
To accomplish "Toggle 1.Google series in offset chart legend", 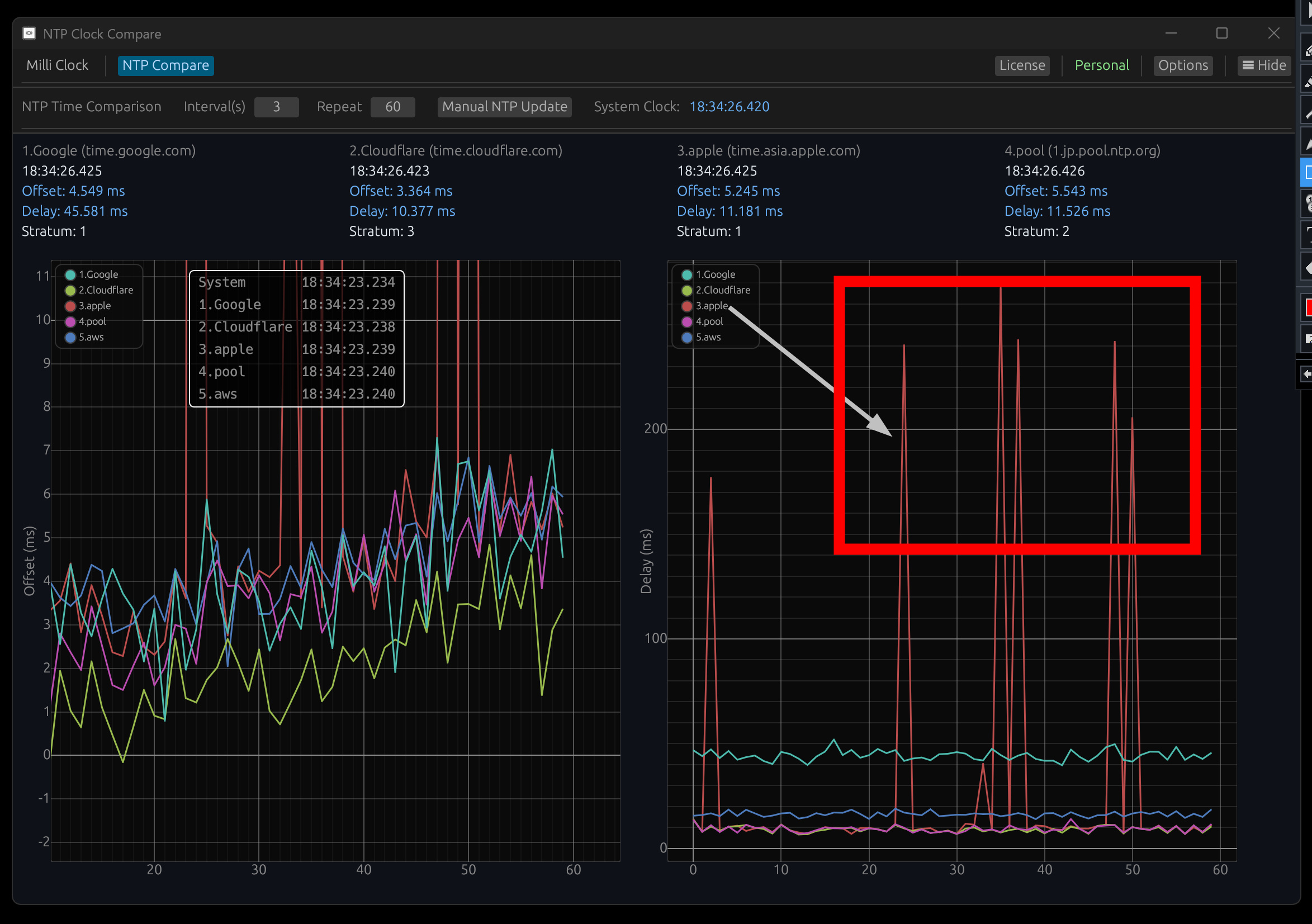I will pos(98,275).
